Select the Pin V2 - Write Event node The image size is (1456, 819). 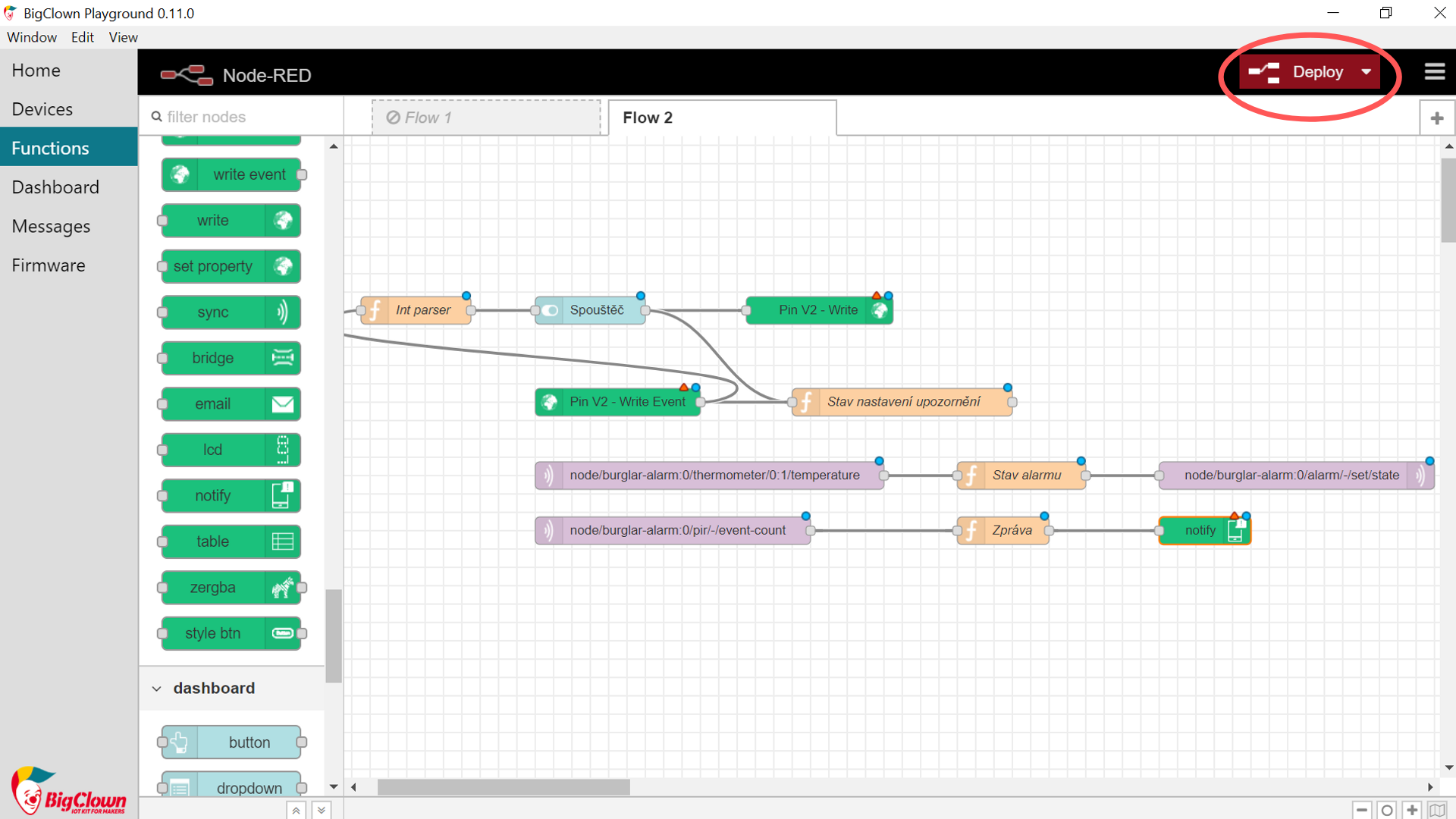[x=618, y=402]
